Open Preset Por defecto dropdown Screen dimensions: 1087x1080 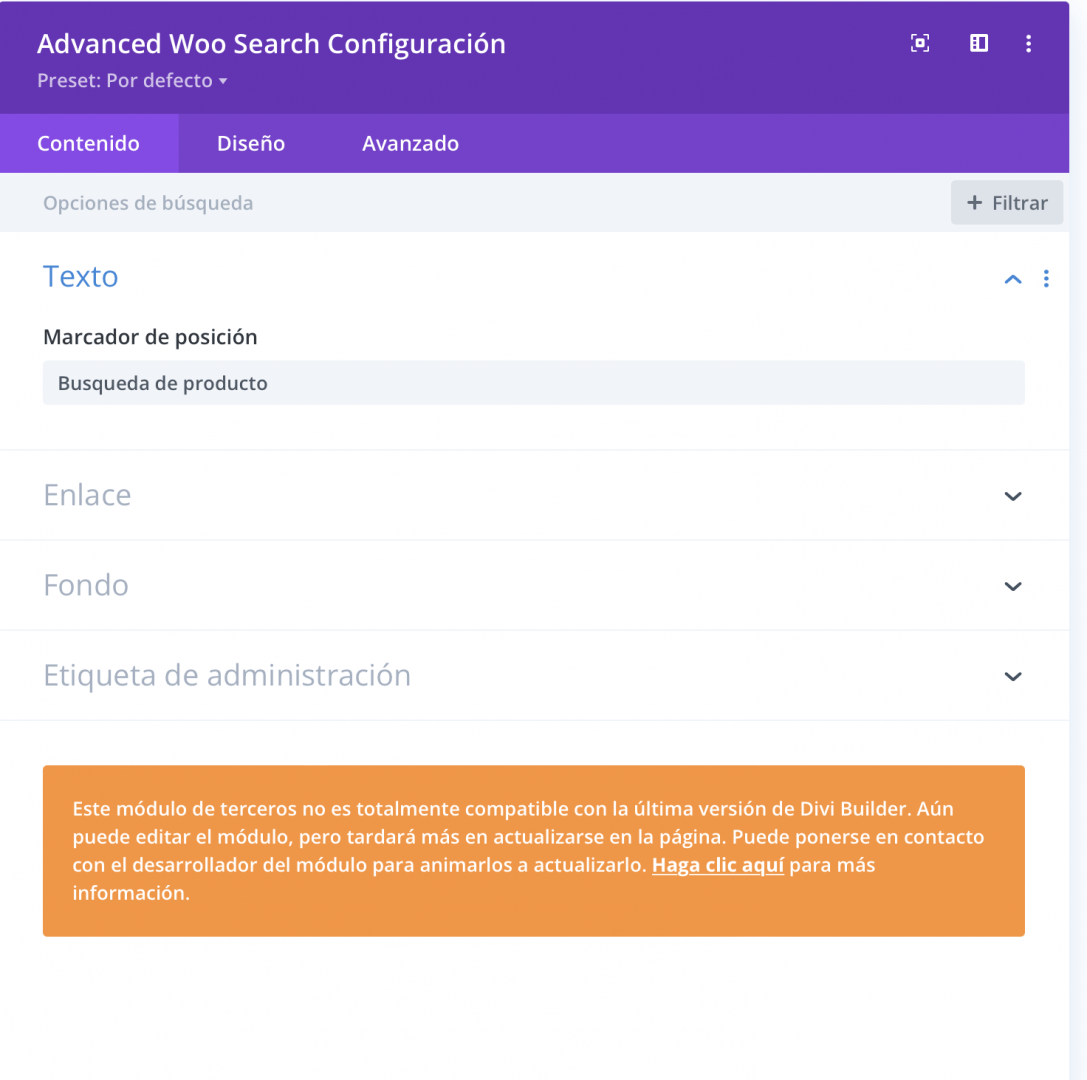[x=132, y=80]
